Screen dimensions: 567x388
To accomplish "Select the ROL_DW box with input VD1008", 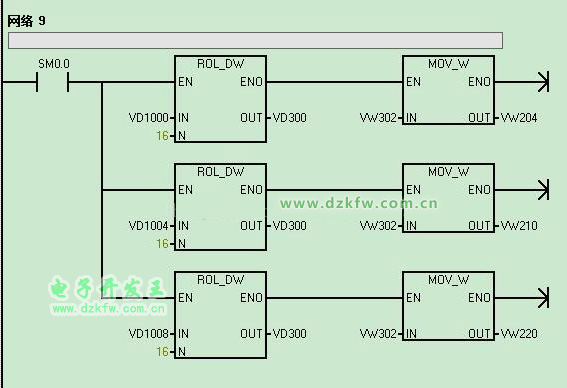I will pyautogui.click(x=221, y=315).
